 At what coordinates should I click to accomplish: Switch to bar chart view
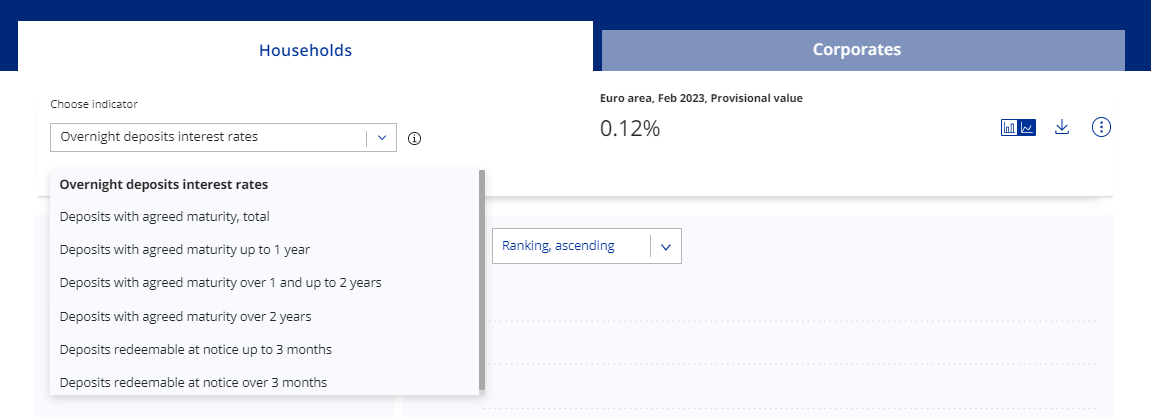pos(1010,128)
